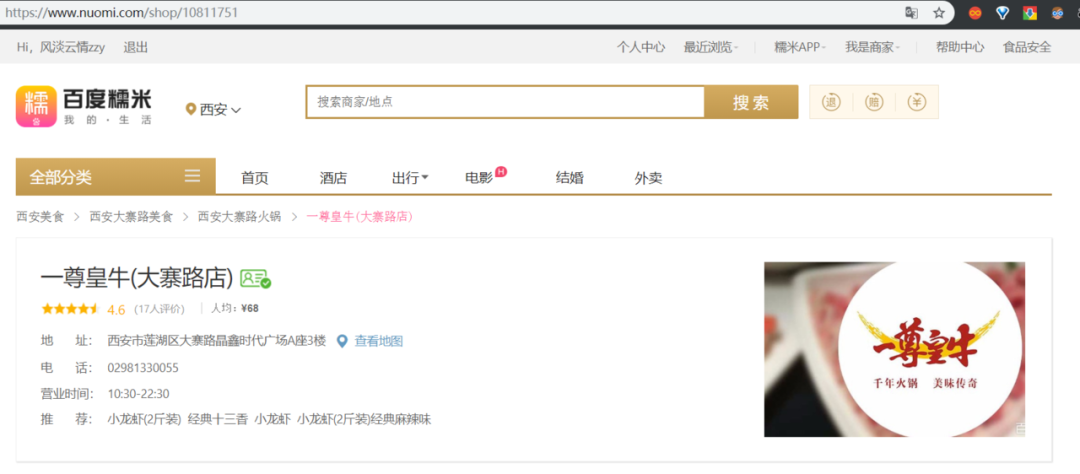
Task: Click the map pin icon before 查看地图
Action: [342, 341]
